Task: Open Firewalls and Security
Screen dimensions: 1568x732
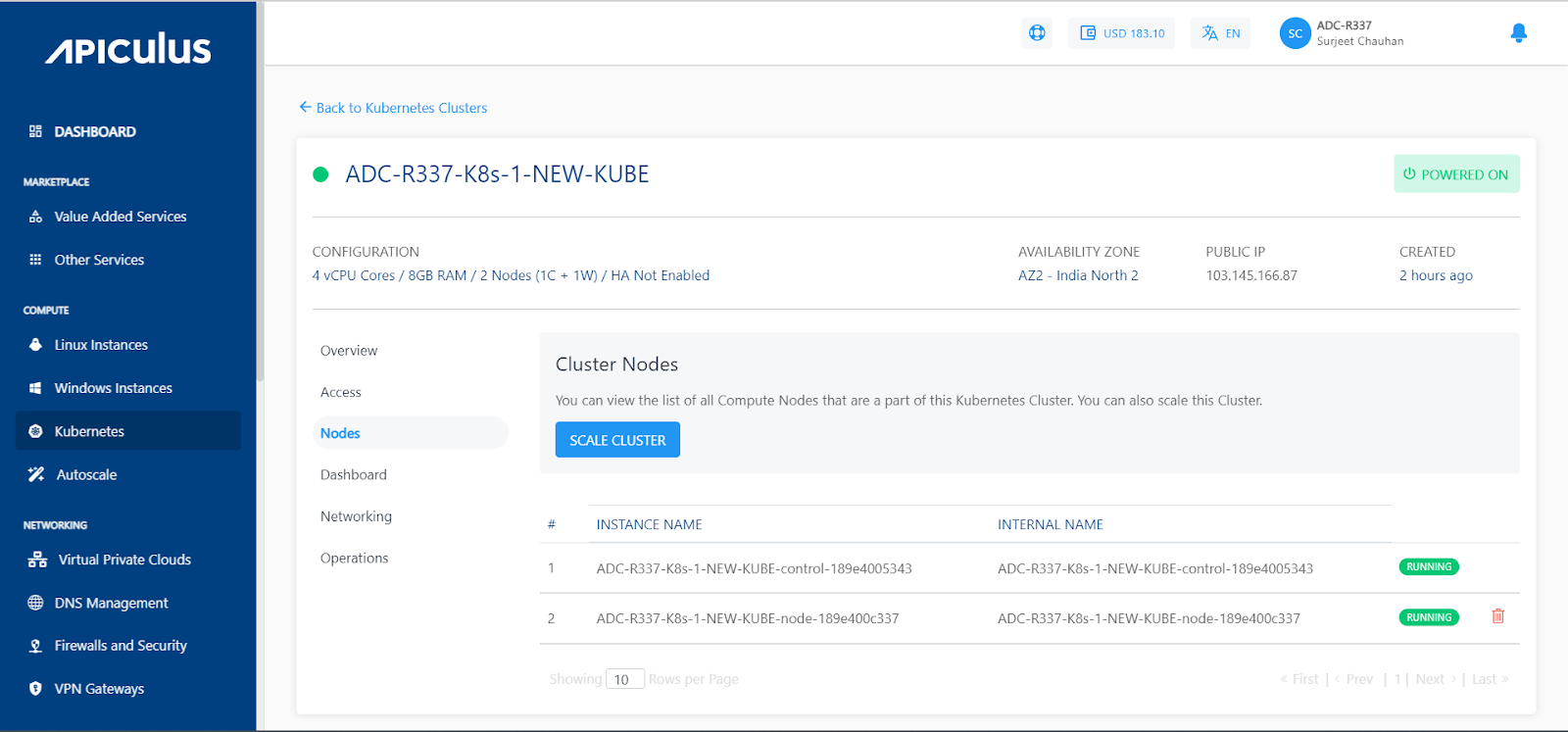Action: pos(121,646)
